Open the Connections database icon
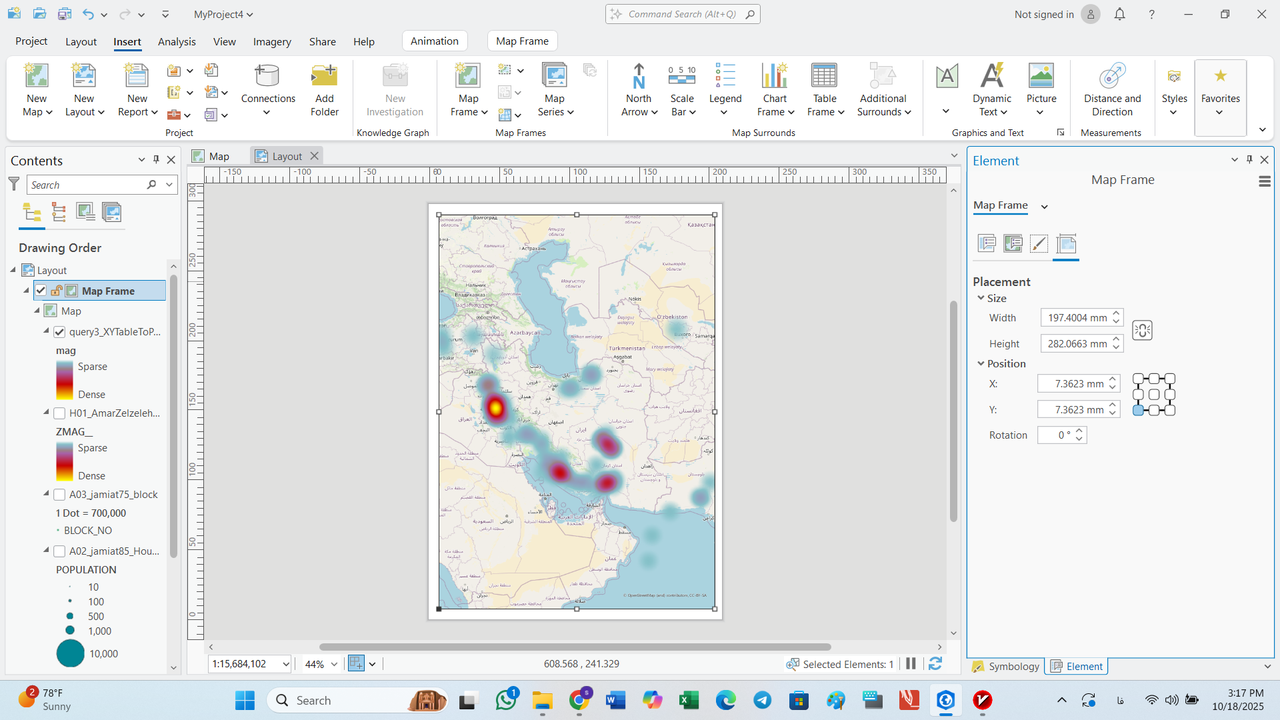Image resolution: width=1280 pixels, height=720 pixels. 267,76
